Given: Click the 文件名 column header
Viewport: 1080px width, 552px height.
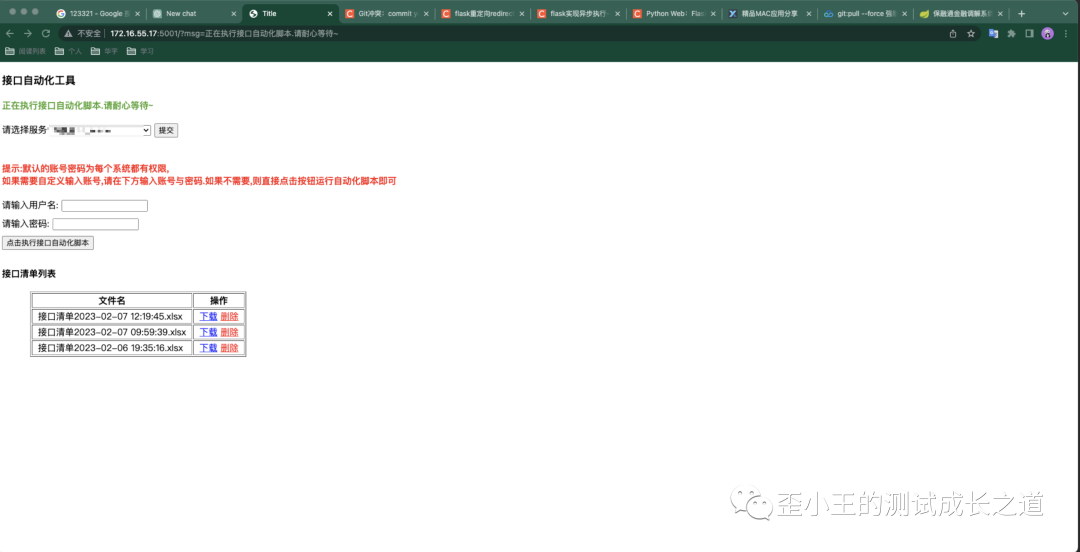Looking at the screenshot, I should click(112, 301).
